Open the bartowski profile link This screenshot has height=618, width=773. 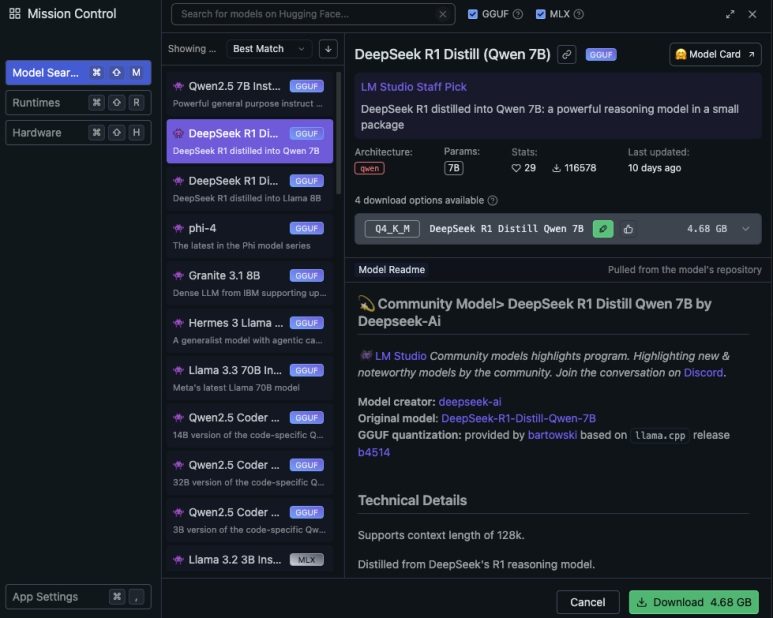pos(552,435)
